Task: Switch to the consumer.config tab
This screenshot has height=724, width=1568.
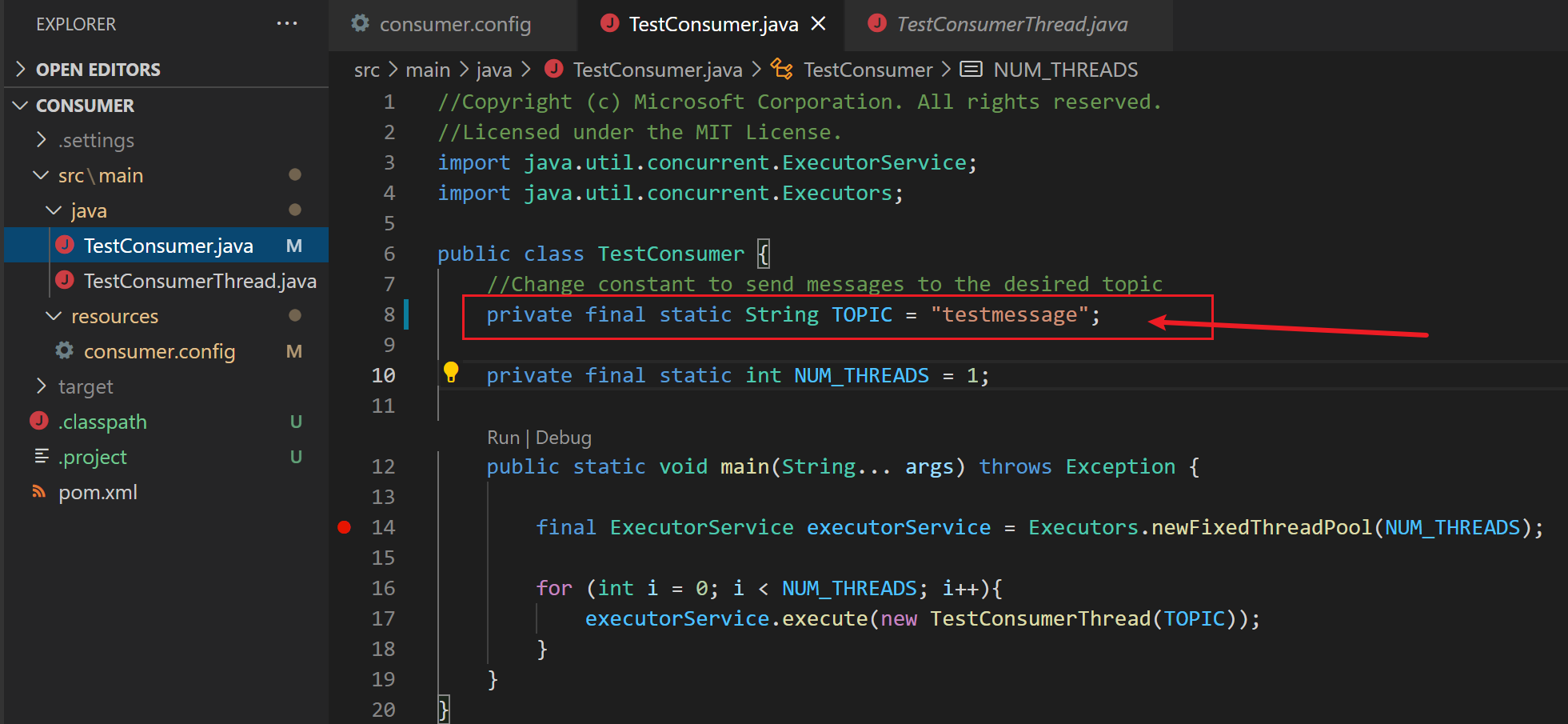Action: pos(454,25)
